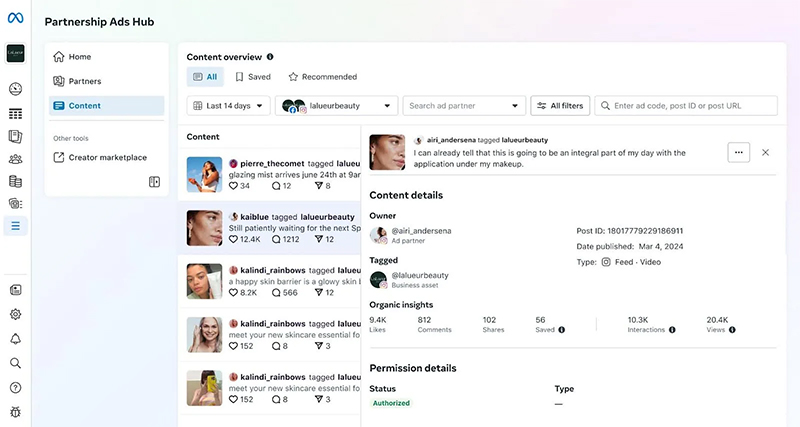The width and height of the screenshot is (800, 427).
Task: Open the three-dot more options button
Action: [x=738, y=152]
